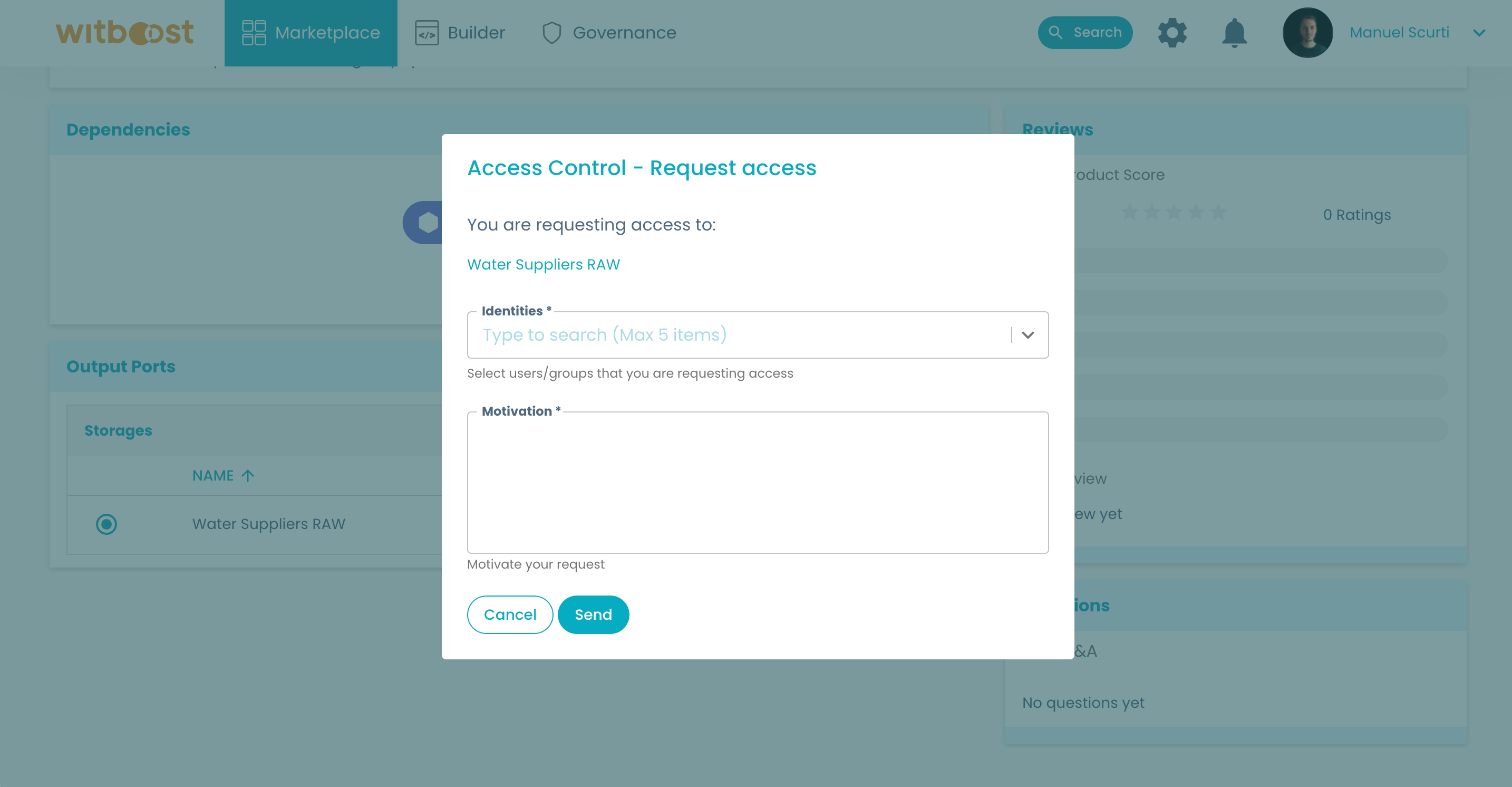Open the Builder code icon
The image size is (1512, 787).
coord(428,32)
